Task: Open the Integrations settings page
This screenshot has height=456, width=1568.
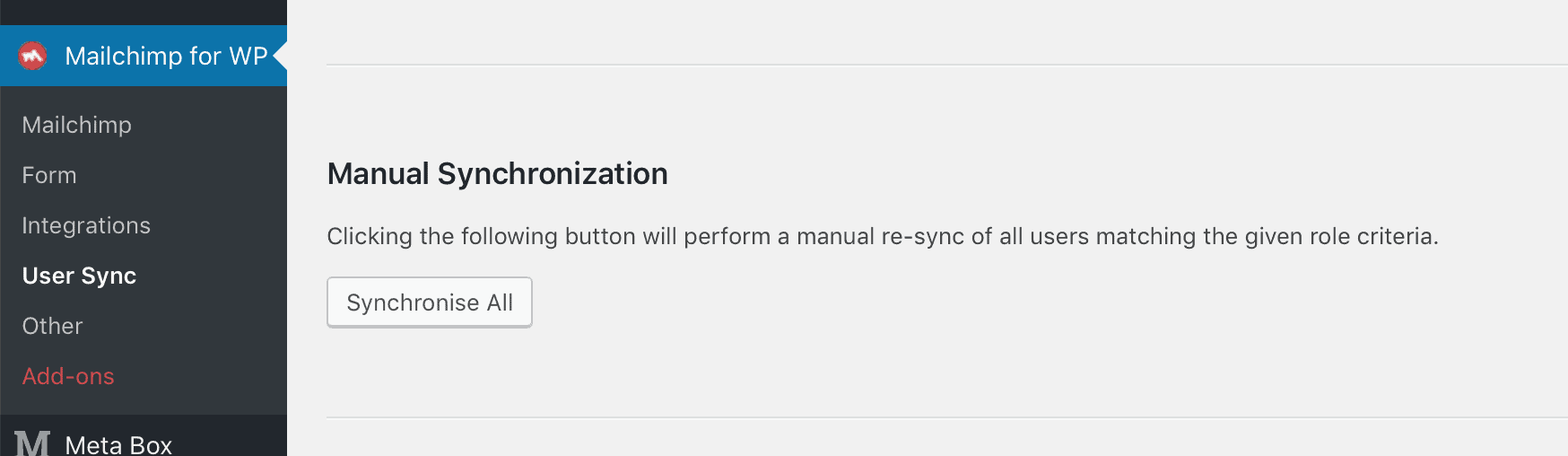Action: (86, 225)
